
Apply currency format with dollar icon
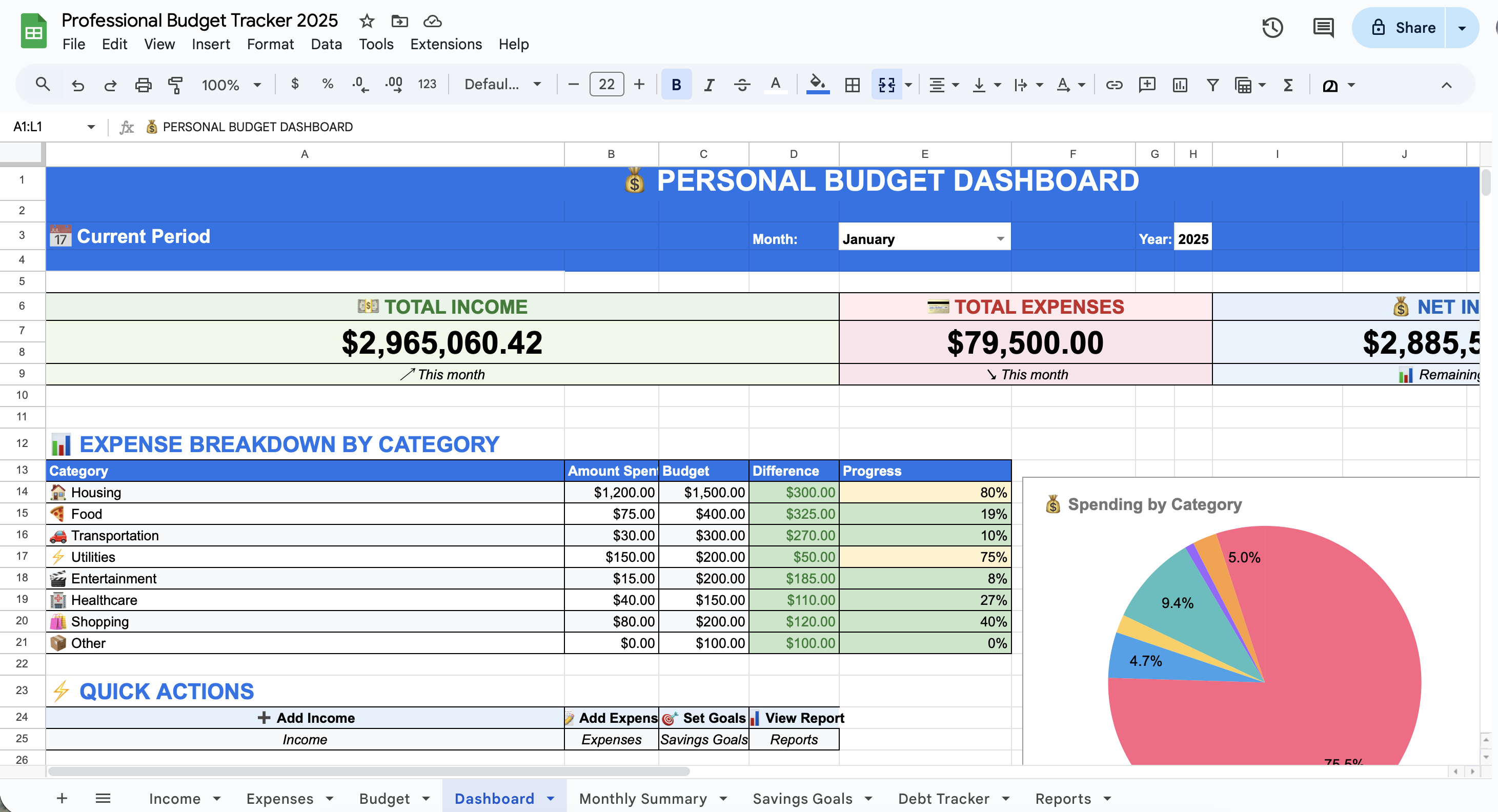(295, 85)
